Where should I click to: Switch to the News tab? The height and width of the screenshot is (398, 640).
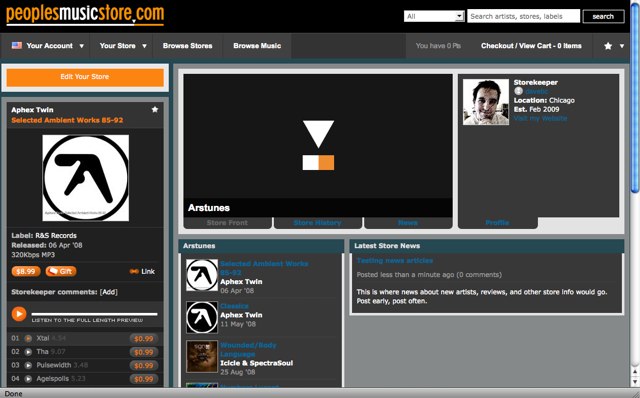click(408, 222)
